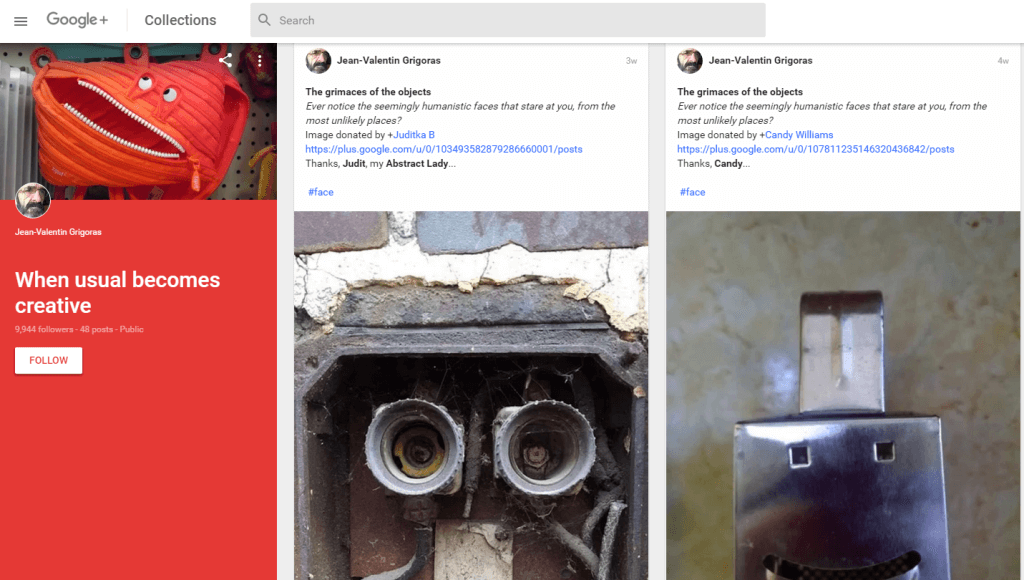Open Candy's plus.google.com posts URL
1024x580 pixels.
(x=815, y=149)
